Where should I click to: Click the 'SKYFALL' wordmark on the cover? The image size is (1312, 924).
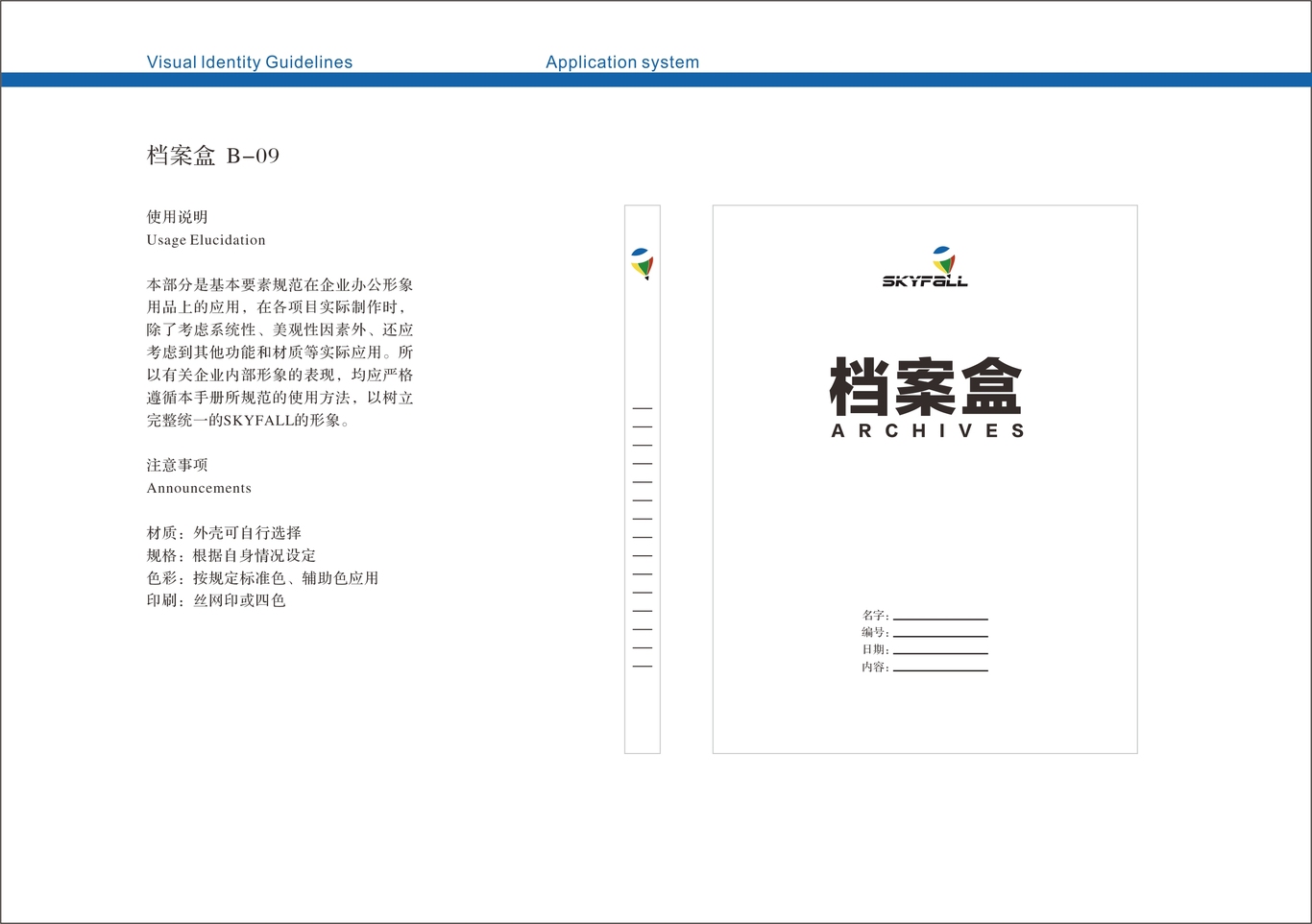click(925, 281)
